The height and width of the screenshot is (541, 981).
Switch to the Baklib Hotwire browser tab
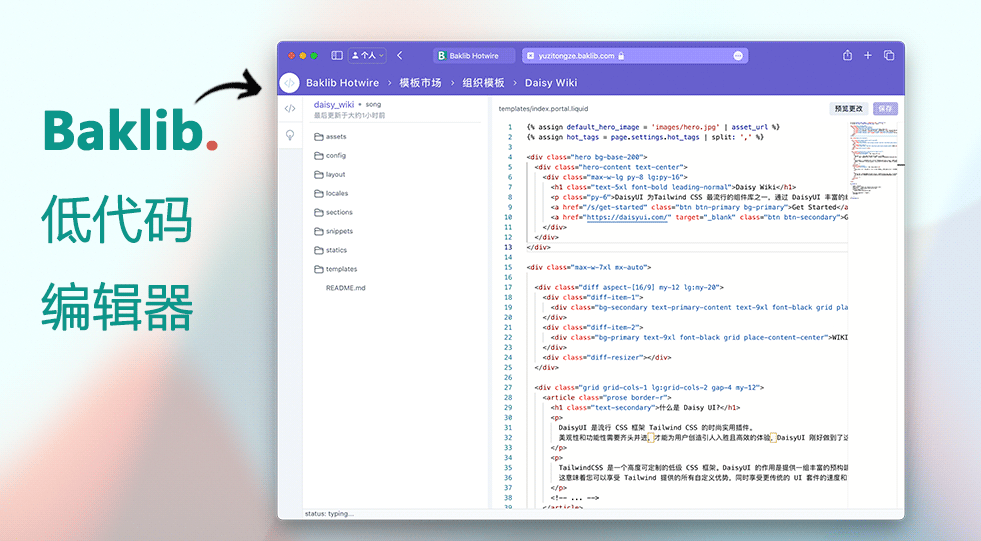(474, 56)
